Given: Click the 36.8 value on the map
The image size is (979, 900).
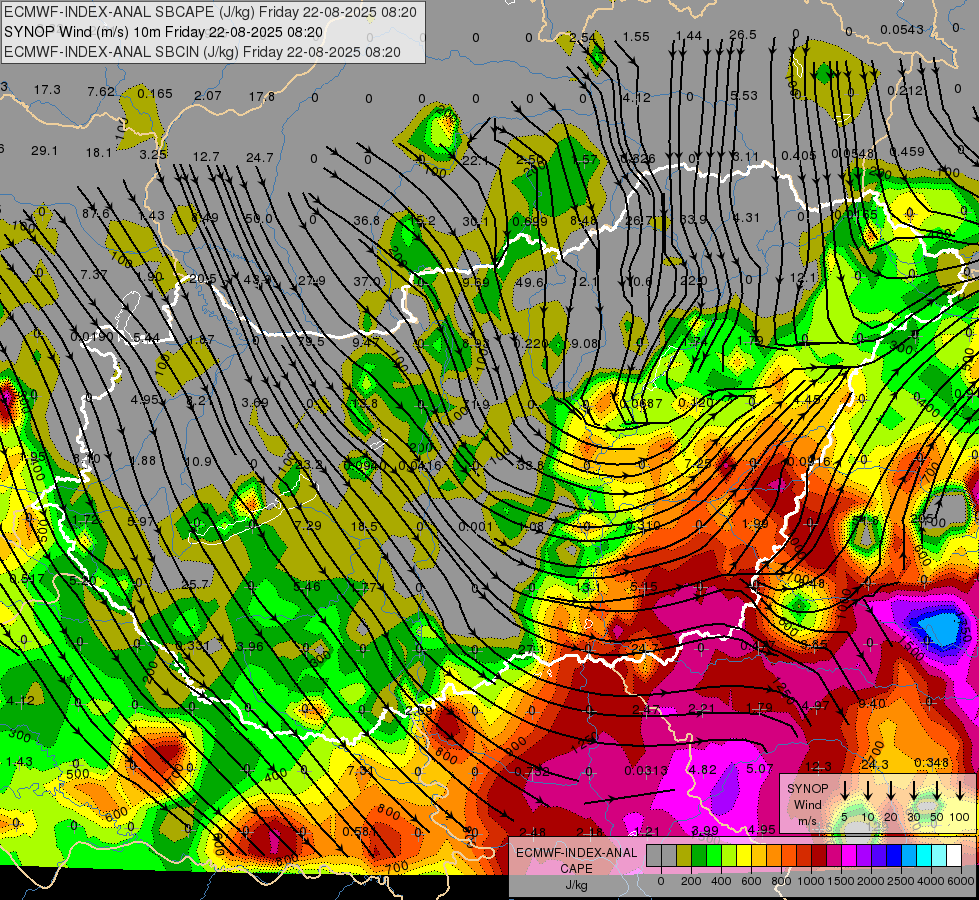Looking at the screenshot, I should click(x=367, y=220).
